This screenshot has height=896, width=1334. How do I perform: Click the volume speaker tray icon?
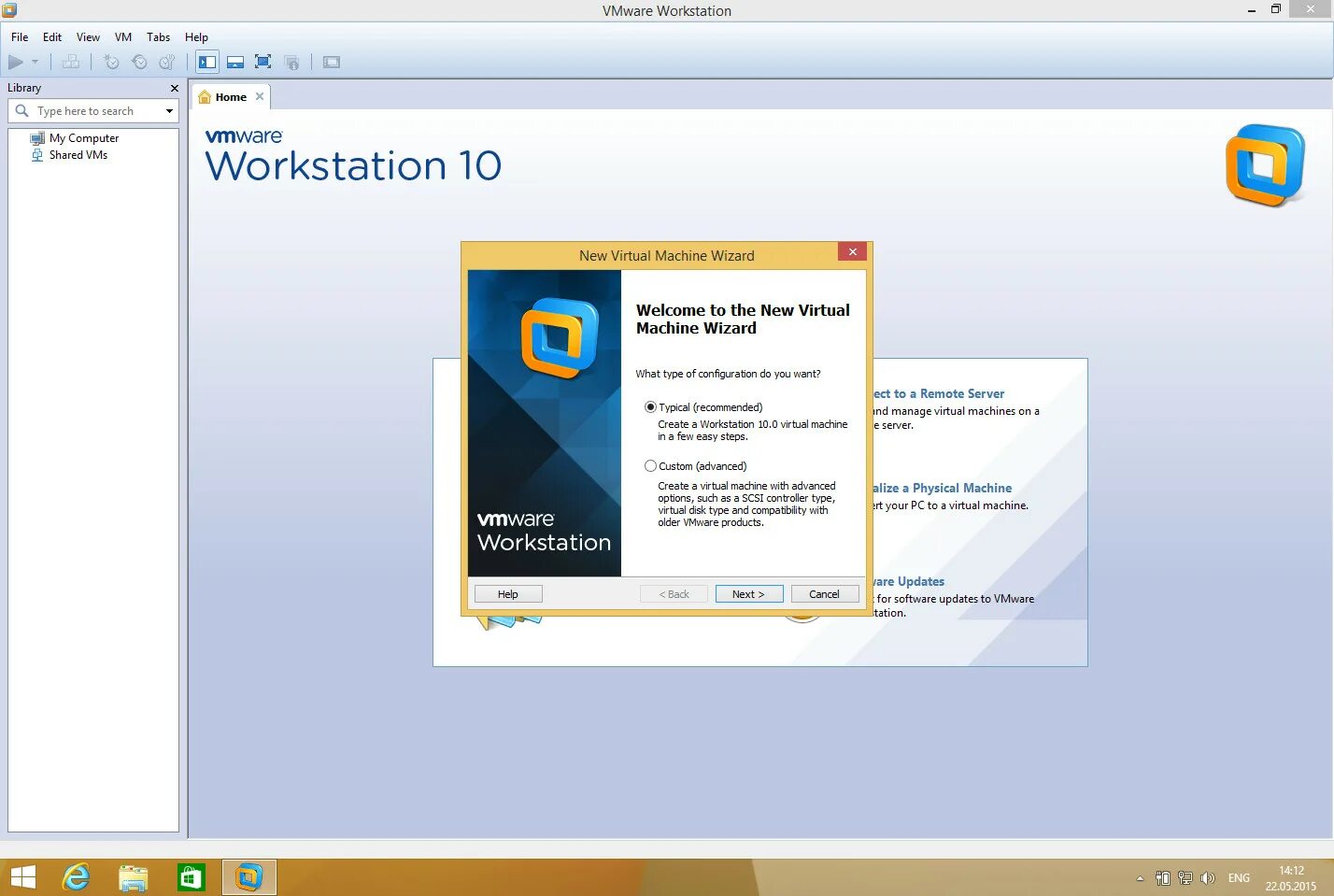(x=1208, y=878)
